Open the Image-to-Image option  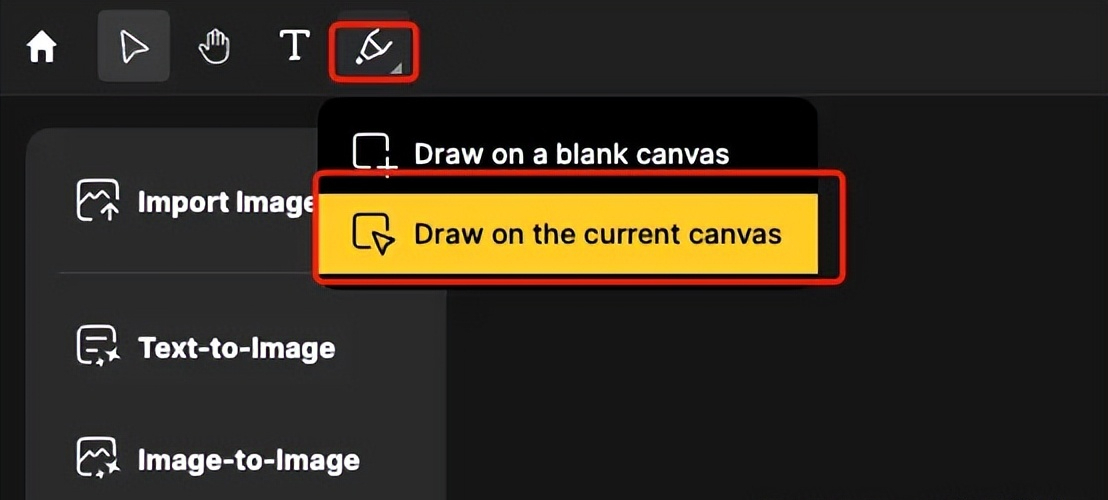pyautogui.click(x=248, y=460)
